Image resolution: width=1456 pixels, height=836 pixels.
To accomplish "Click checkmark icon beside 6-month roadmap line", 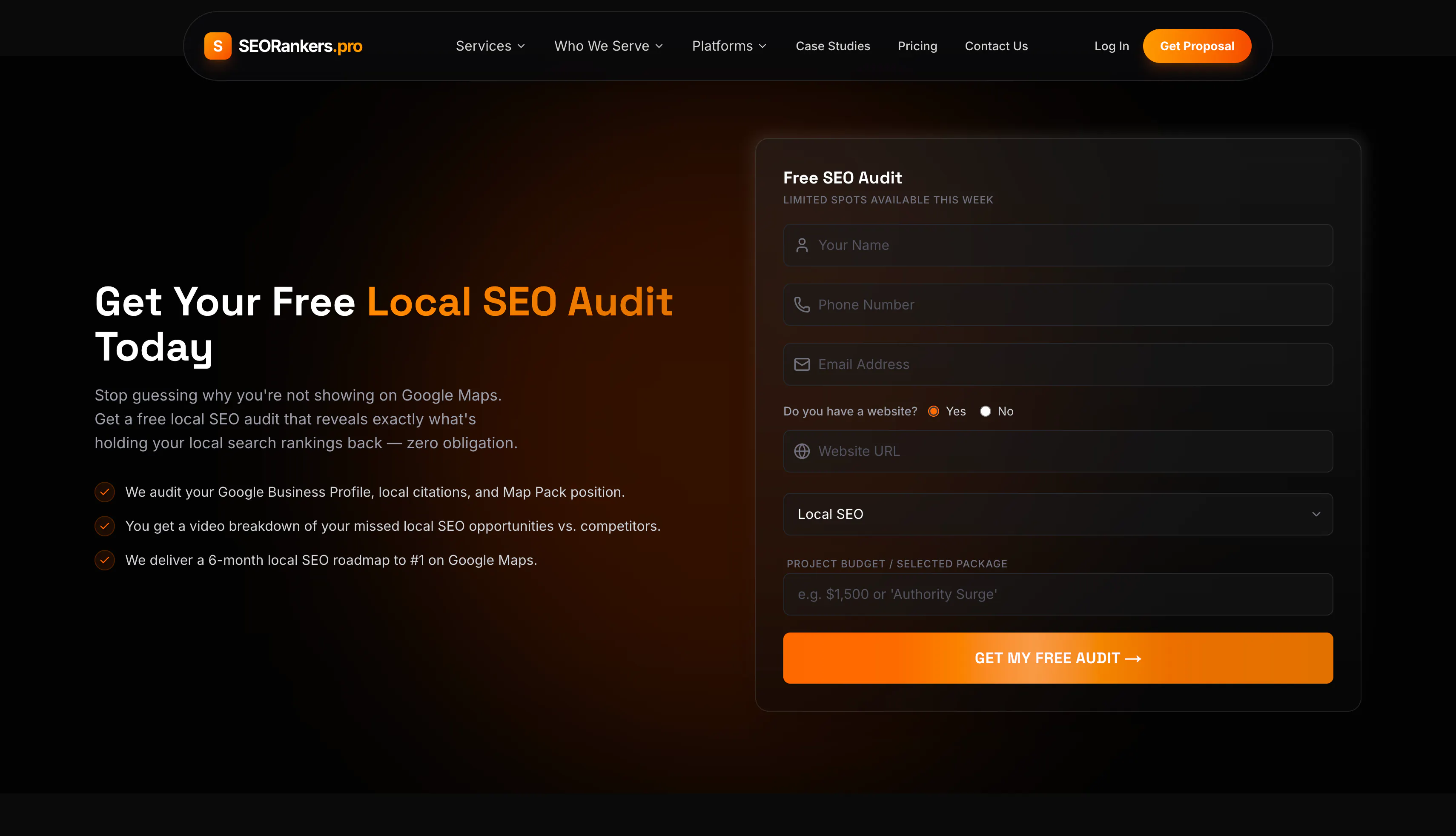I will [104, 560].
